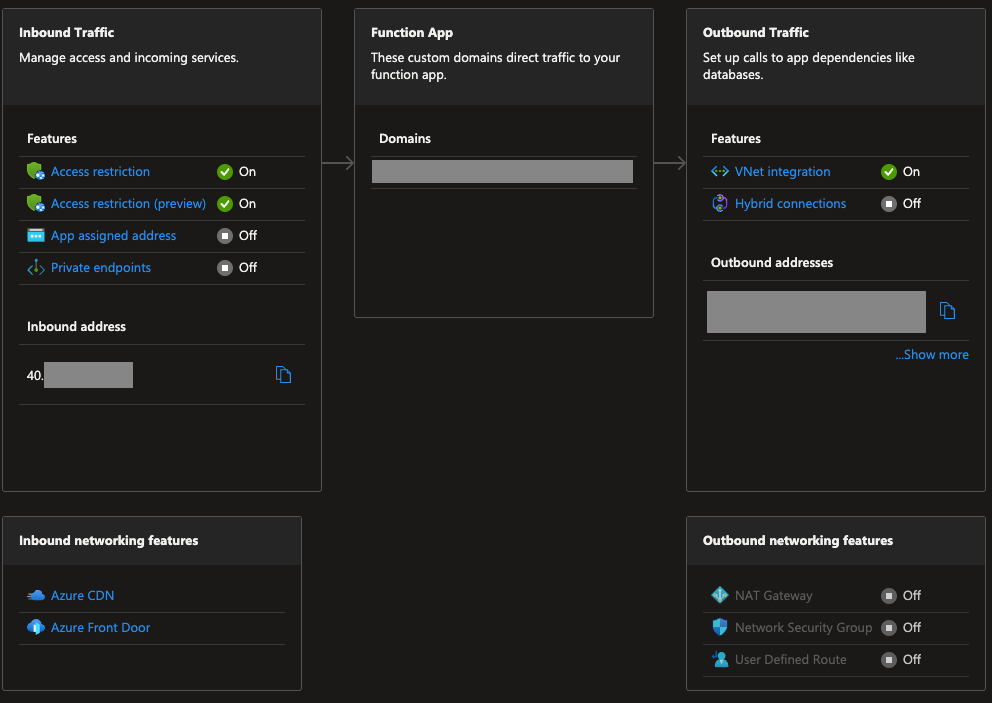
Task: Enable App assigned address
Action: 225,235
